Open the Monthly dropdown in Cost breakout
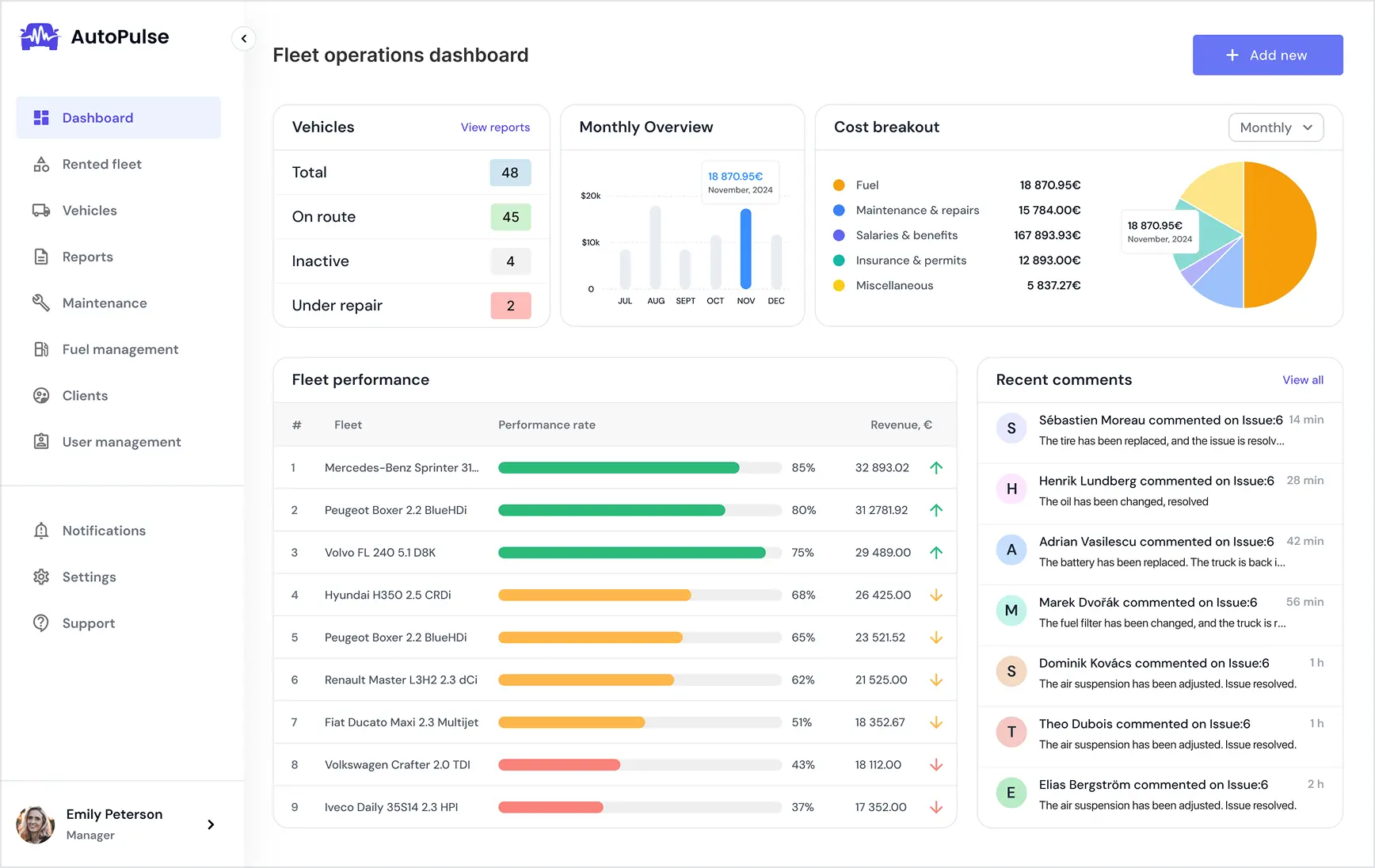 click(1275, 128)
